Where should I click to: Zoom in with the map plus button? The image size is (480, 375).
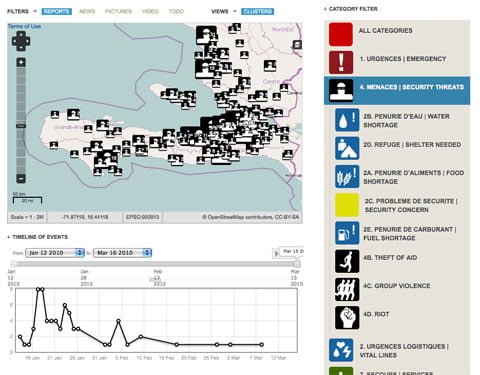click(21, 62)
